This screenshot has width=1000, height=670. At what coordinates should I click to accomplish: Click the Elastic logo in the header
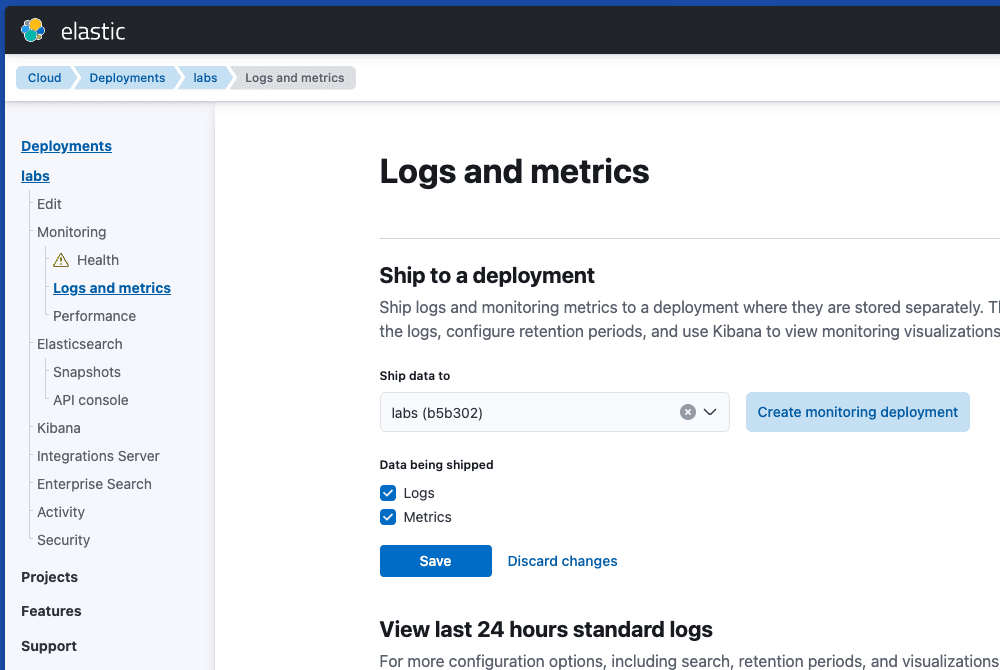33,30
